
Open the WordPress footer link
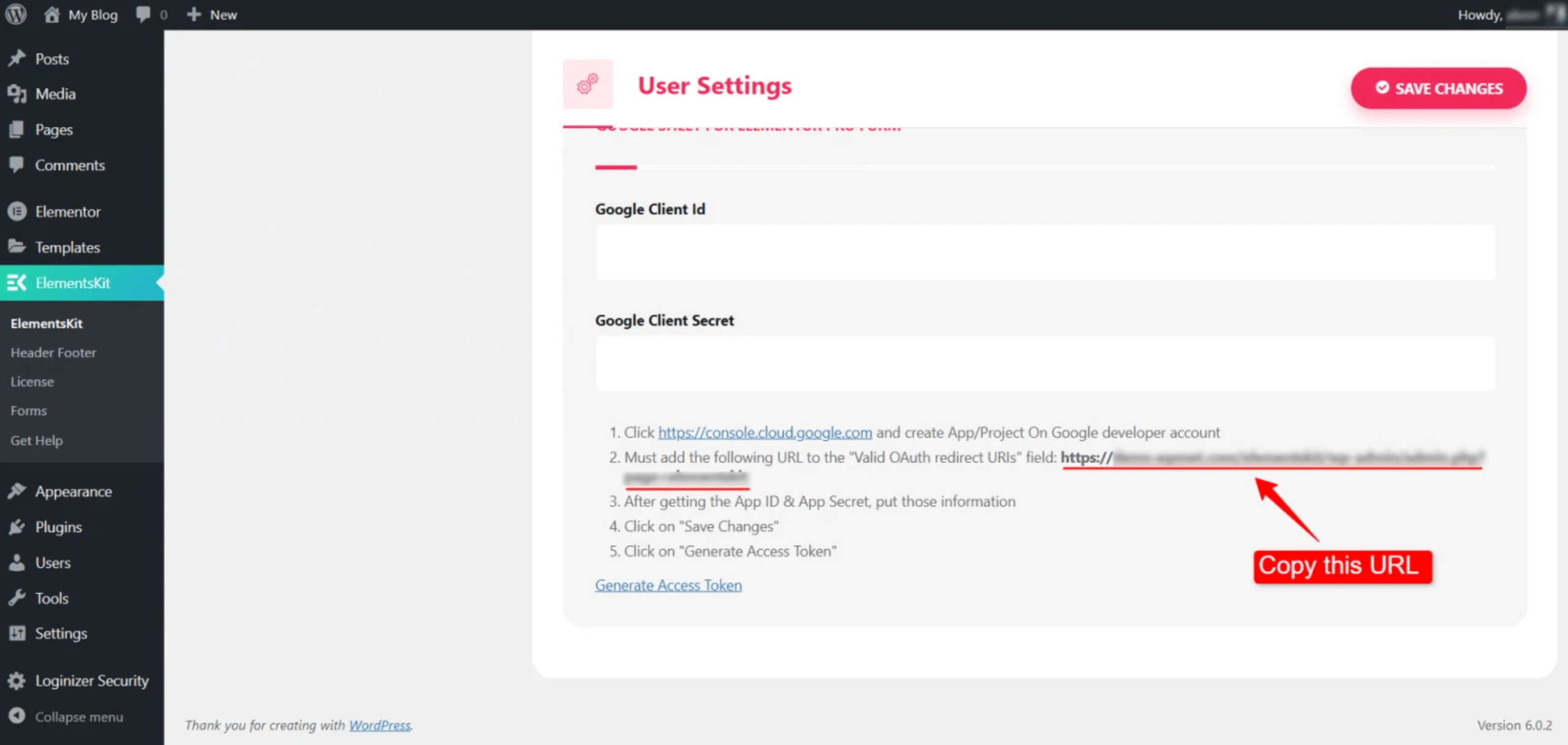pyautogui.click(x=380, y=725)
